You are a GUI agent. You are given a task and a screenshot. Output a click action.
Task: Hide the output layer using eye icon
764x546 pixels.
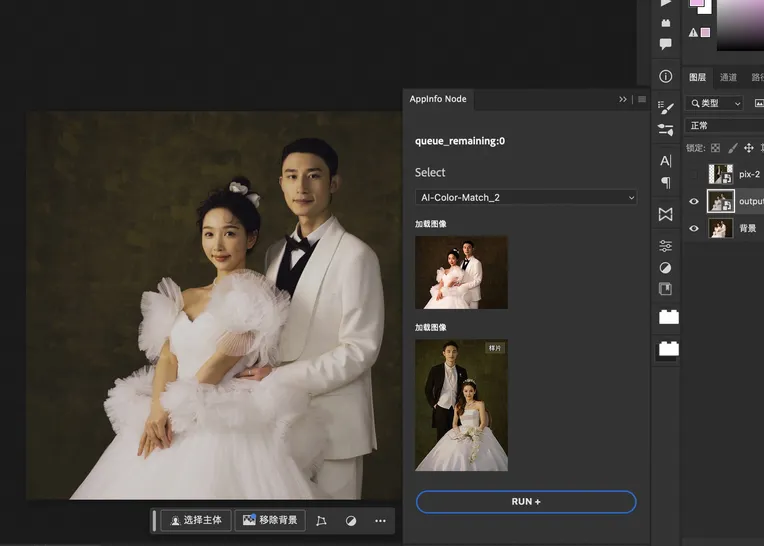coord(694,201)
